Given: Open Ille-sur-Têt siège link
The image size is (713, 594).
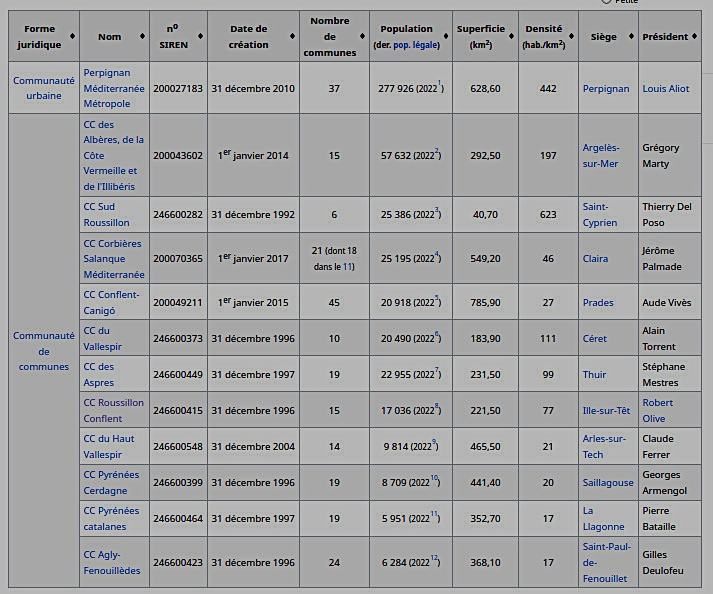Looking at the screenshot, I should click(x=606, y=410).
